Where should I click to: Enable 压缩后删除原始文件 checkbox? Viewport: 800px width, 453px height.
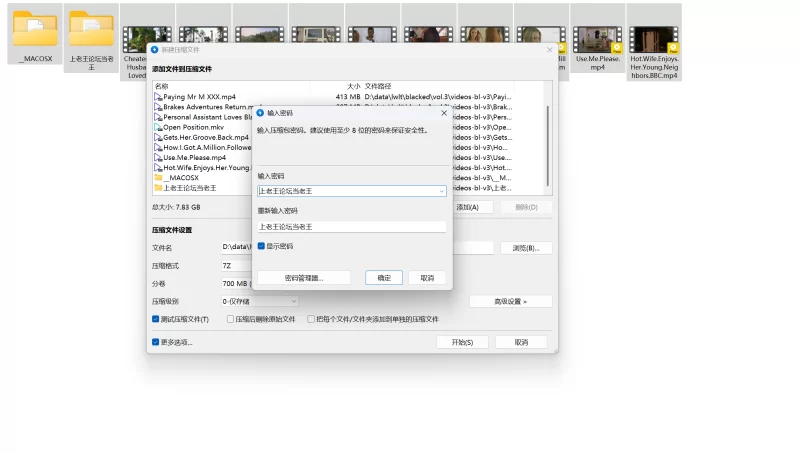tap(231, 319)
